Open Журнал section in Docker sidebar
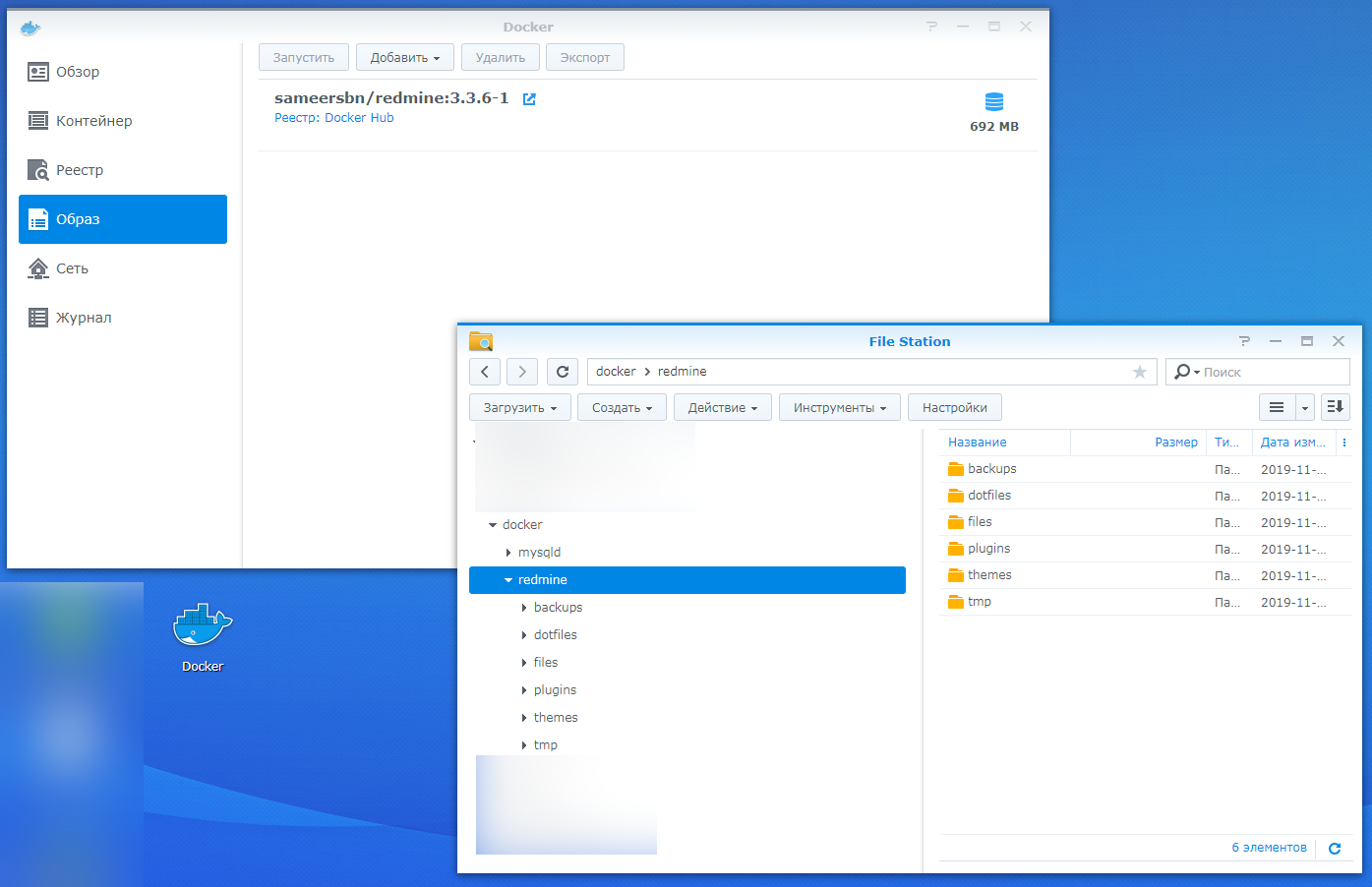This screenshot has height=887, width=1372. pyautogui.click(x=123, y=318)
